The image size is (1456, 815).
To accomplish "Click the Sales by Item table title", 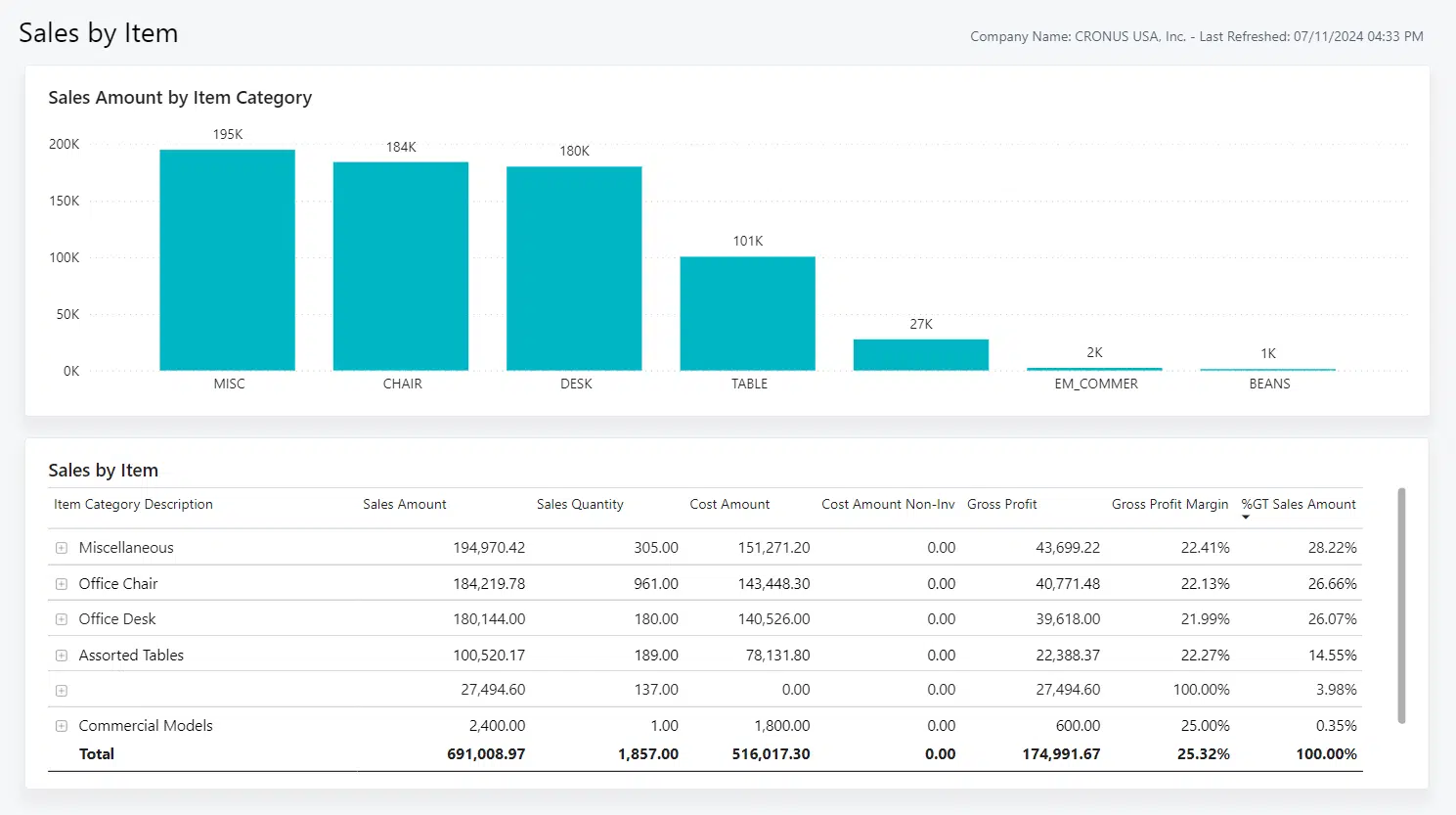I will click(x=103, y=471).
